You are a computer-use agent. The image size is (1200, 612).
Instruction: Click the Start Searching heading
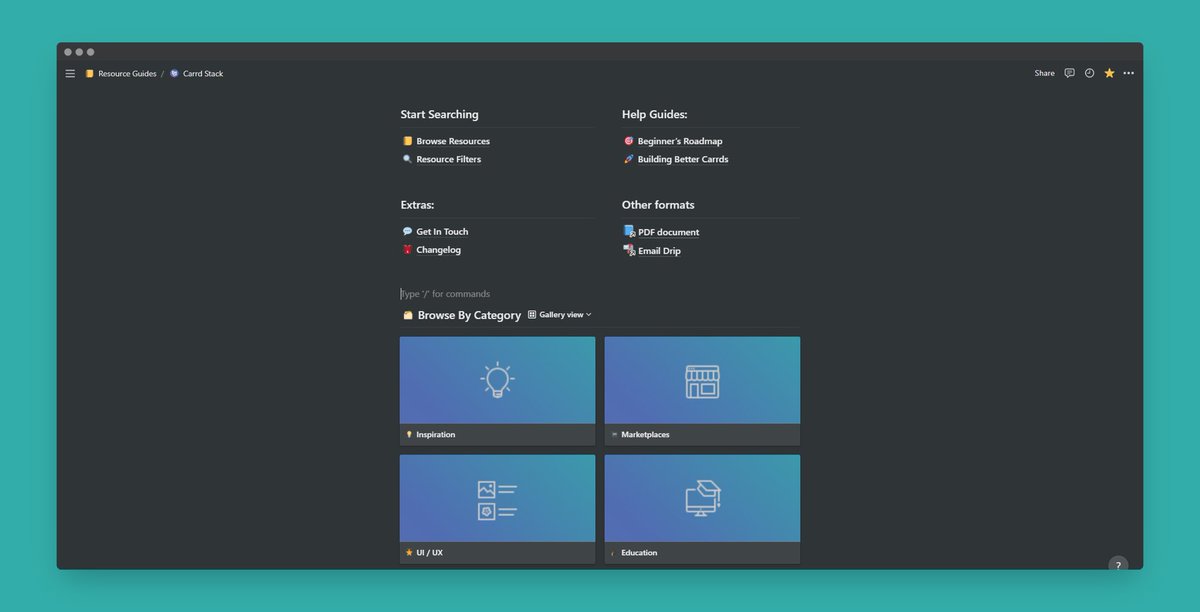tap(439, 114)
